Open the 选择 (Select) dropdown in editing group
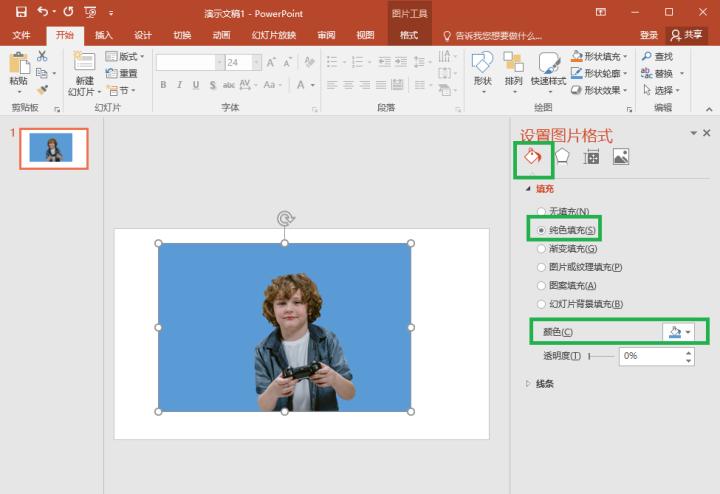The width and height of the screenshot is (720, 494). [x=661, y=90]
